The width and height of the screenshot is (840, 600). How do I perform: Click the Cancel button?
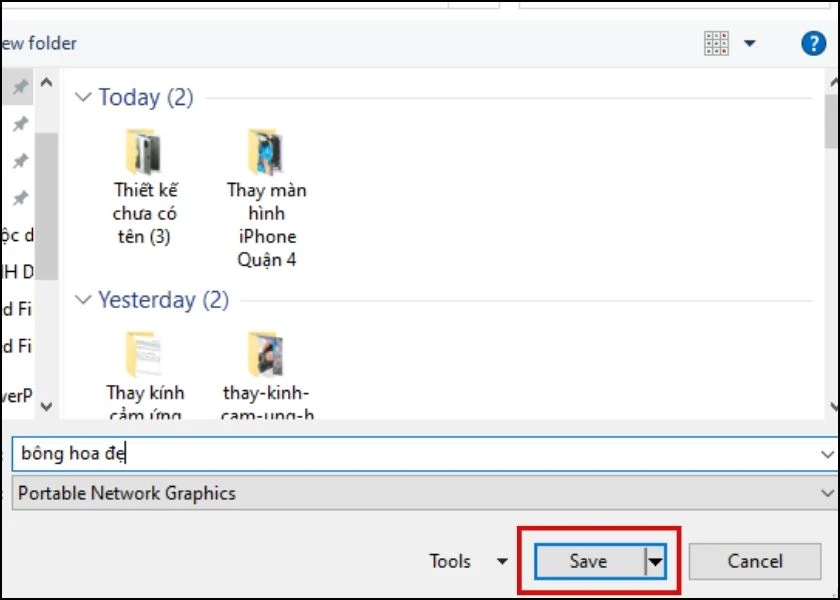(754, 561)
